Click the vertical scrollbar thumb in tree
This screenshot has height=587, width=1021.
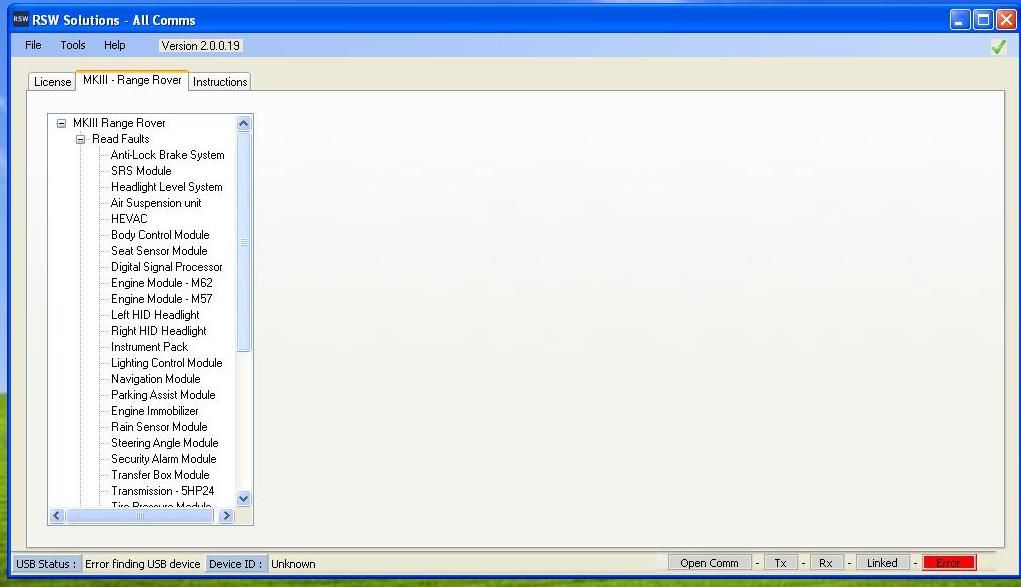(x=244, y=242)
